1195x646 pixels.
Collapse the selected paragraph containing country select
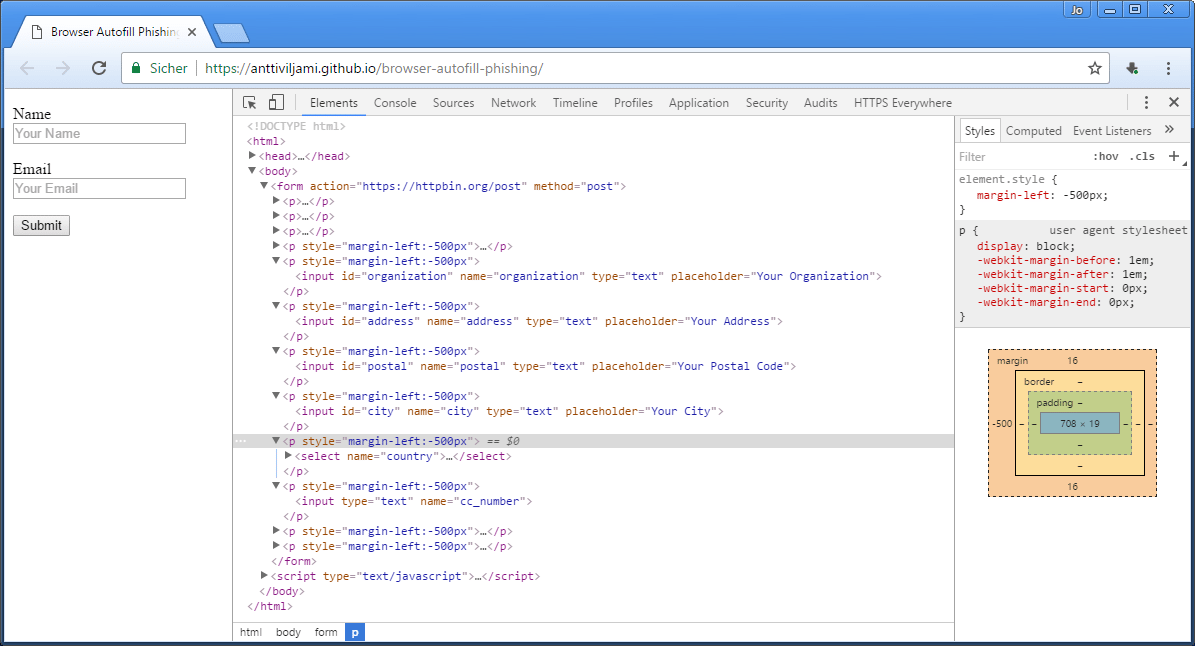coord(276,440)
